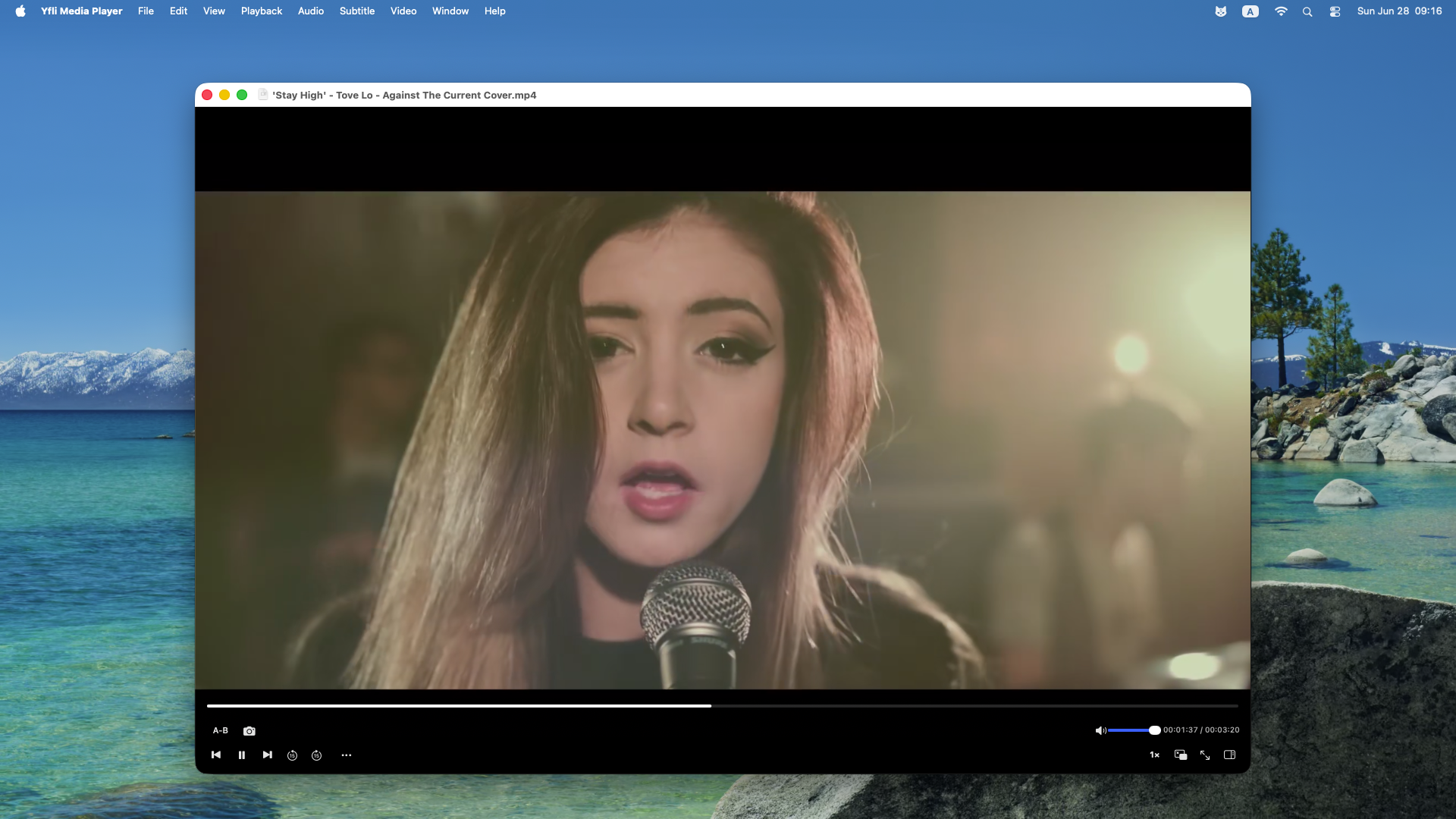Enable picture-in-picture mode
This screenshot has width=1456, height=819.
point(1181,755)
